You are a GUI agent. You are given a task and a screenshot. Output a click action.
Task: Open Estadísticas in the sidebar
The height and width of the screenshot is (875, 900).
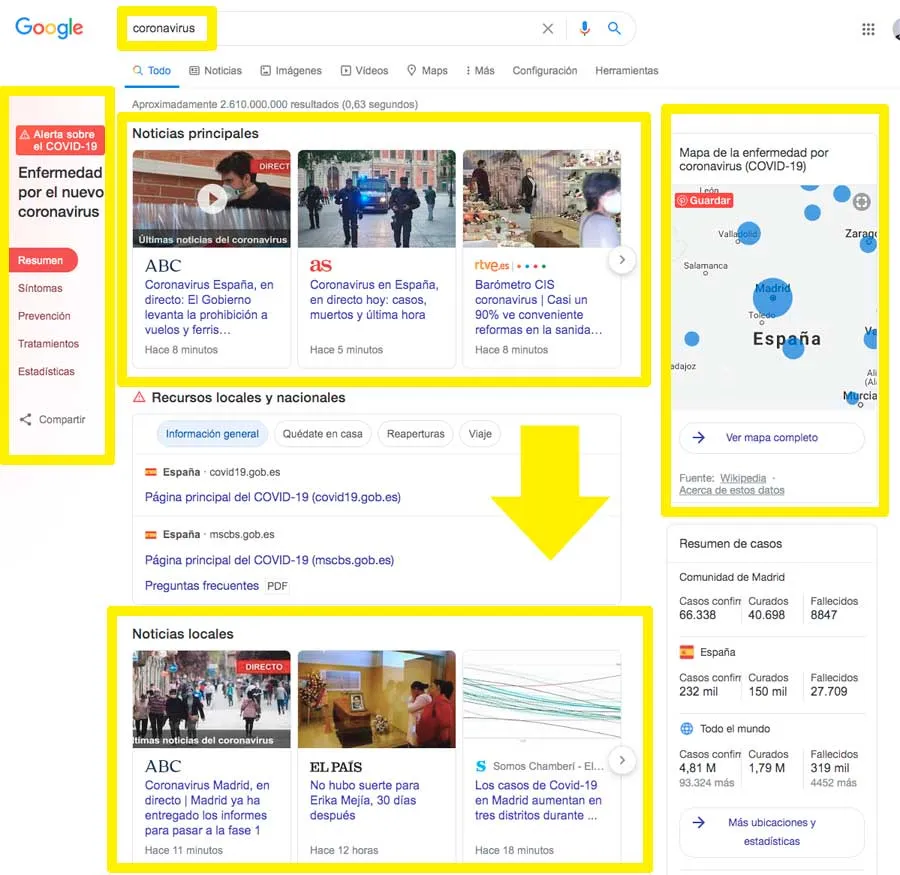coord(46,371)
